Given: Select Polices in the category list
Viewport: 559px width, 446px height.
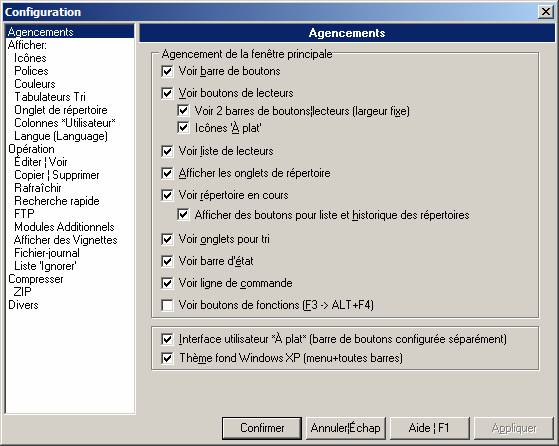Looking at the screenshot, I should (31, 71).
